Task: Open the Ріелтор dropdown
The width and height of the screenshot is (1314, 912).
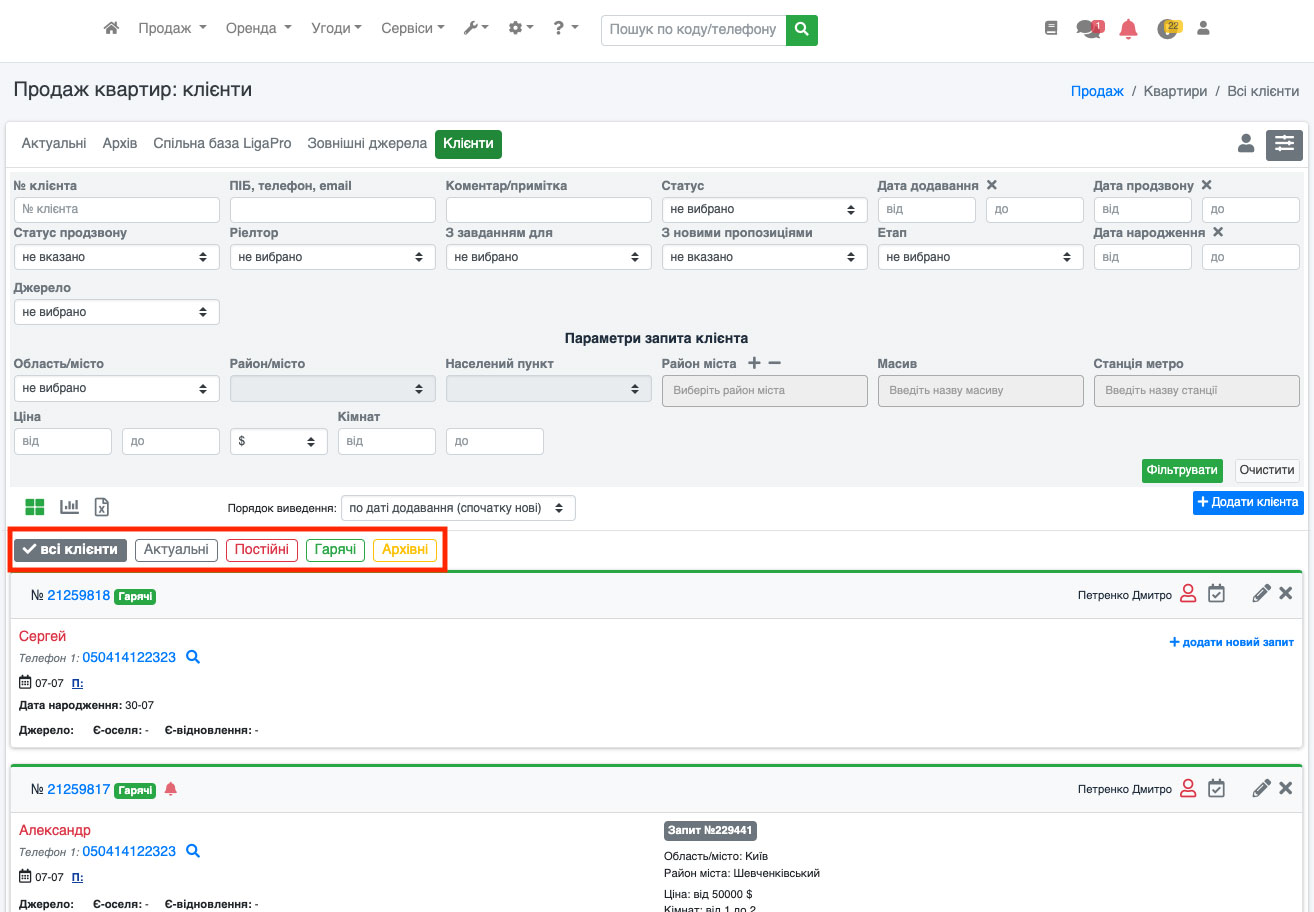Action: 332,257
